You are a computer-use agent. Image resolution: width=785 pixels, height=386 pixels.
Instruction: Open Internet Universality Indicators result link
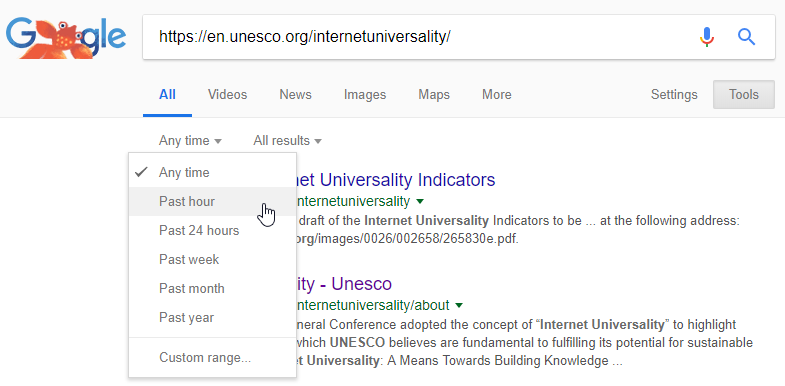[396, 180]
